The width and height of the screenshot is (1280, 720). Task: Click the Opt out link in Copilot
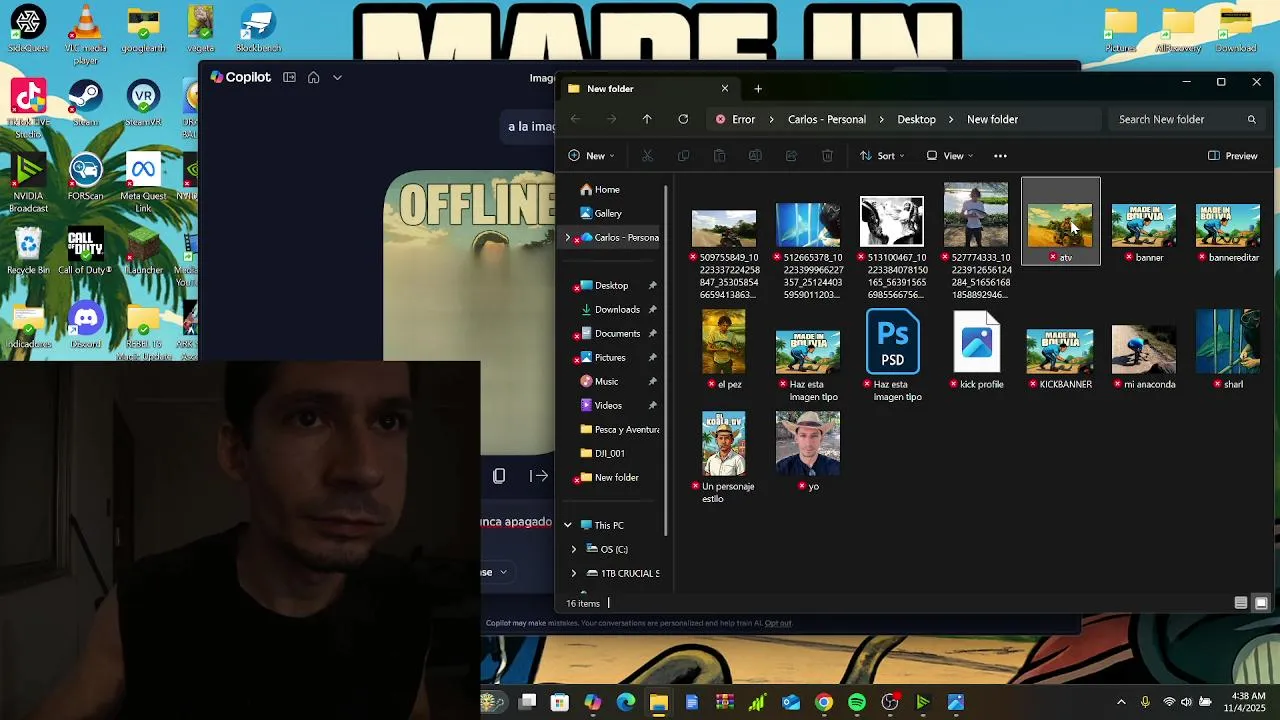[778, 623]
